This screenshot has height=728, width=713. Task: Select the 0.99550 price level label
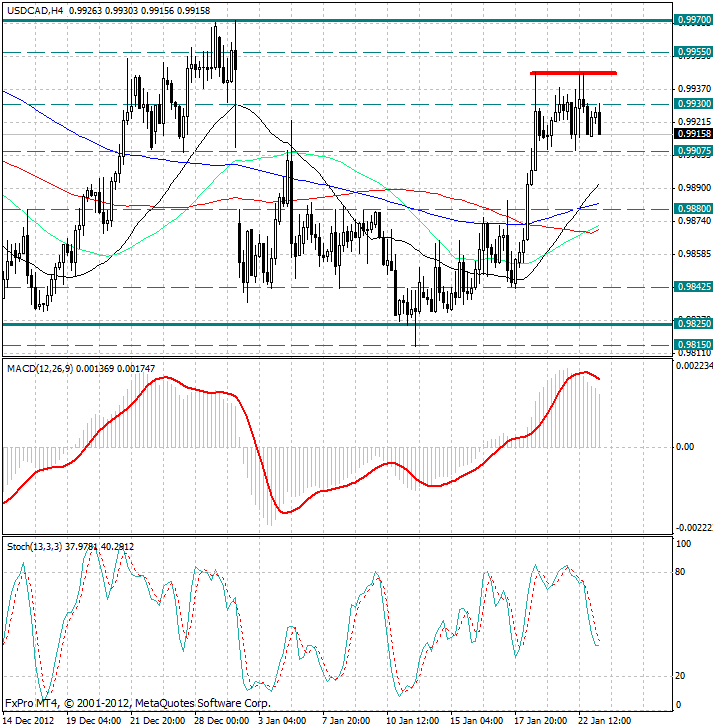pyautogui.click(x=694, y=52)
